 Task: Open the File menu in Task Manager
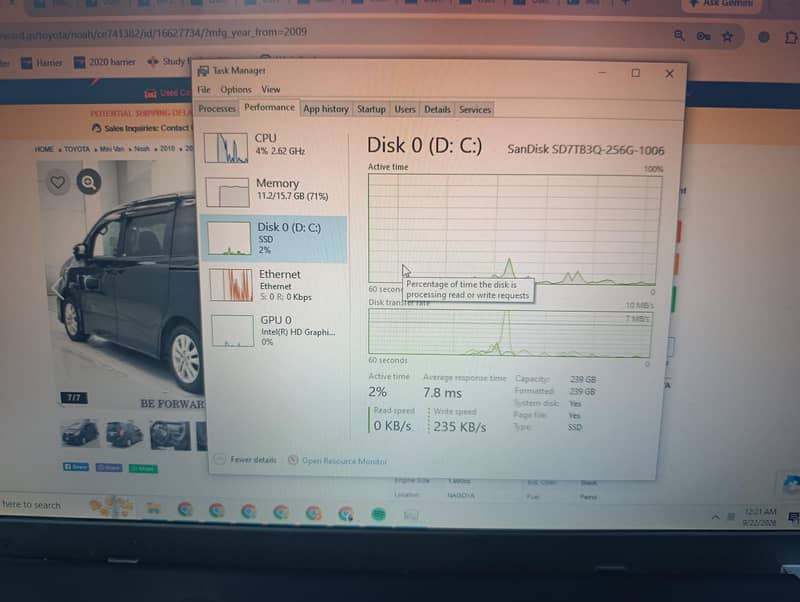point(204,89)
